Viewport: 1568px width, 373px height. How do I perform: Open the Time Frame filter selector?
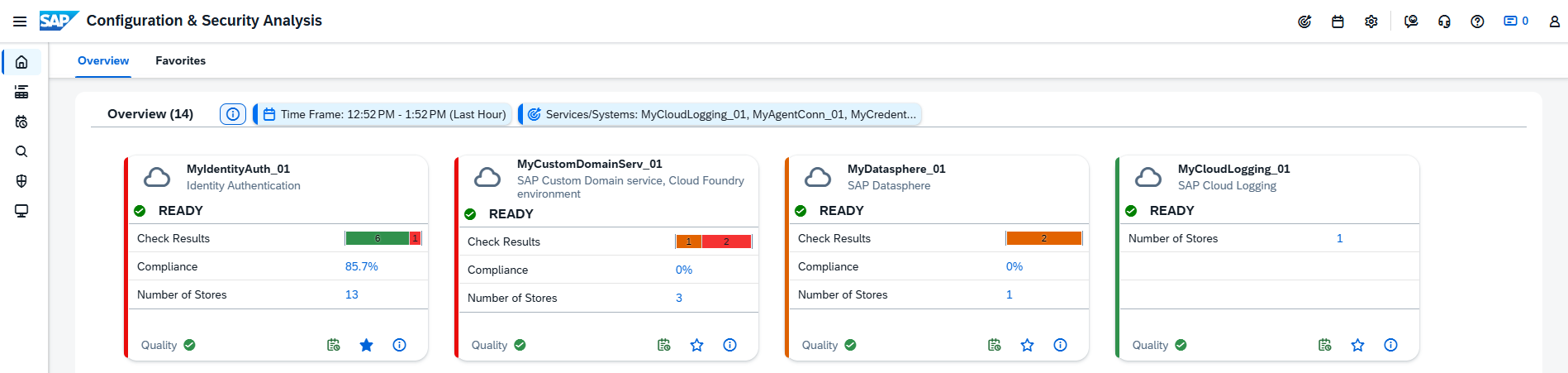pyautogui.click(x=384, y=114)
